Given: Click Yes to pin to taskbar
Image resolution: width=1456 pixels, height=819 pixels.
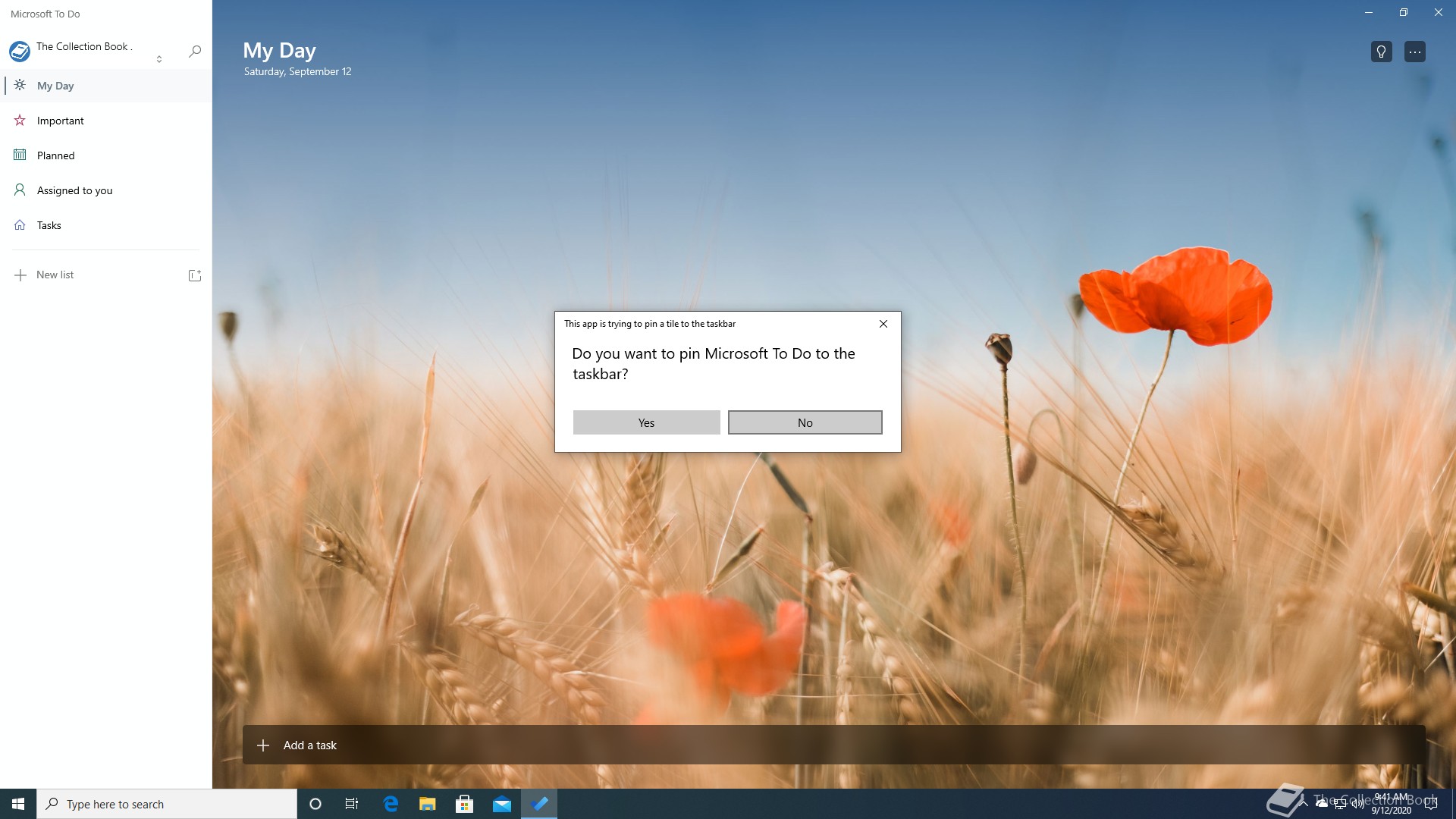Looking at the screenshot, I should click(646, 422).
